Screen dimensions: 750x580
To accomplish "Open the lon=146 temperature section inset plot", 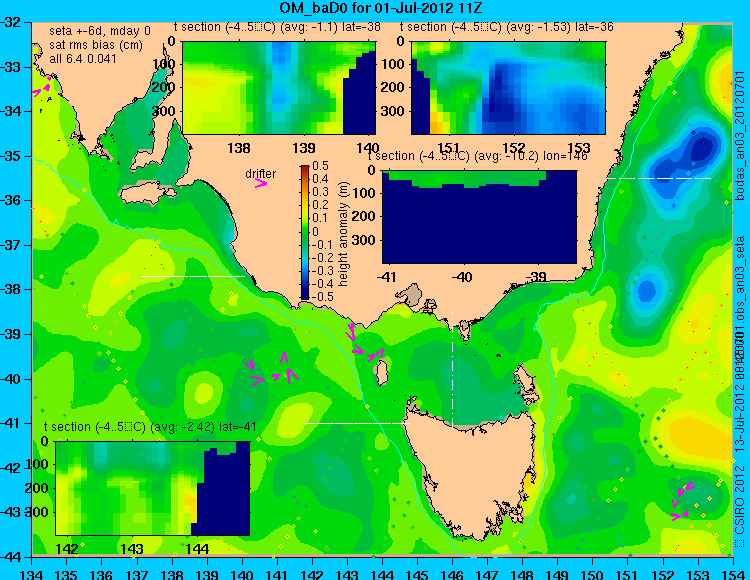I will 480,217.
